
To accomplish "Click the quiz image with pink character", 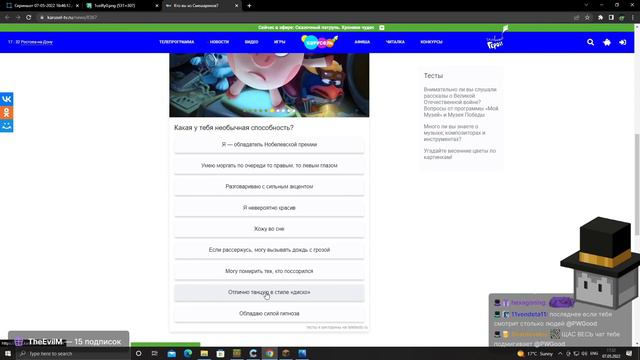I will click(x=269, y=85).
